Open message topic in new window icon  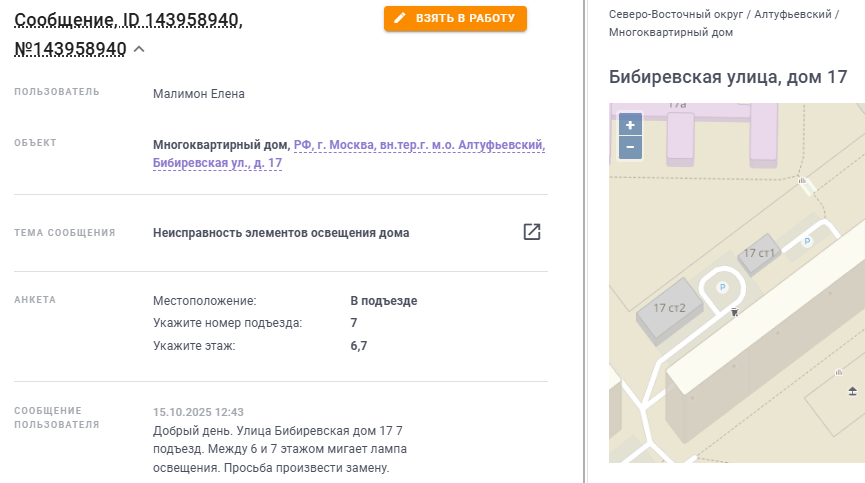click(x=532, y=232)
